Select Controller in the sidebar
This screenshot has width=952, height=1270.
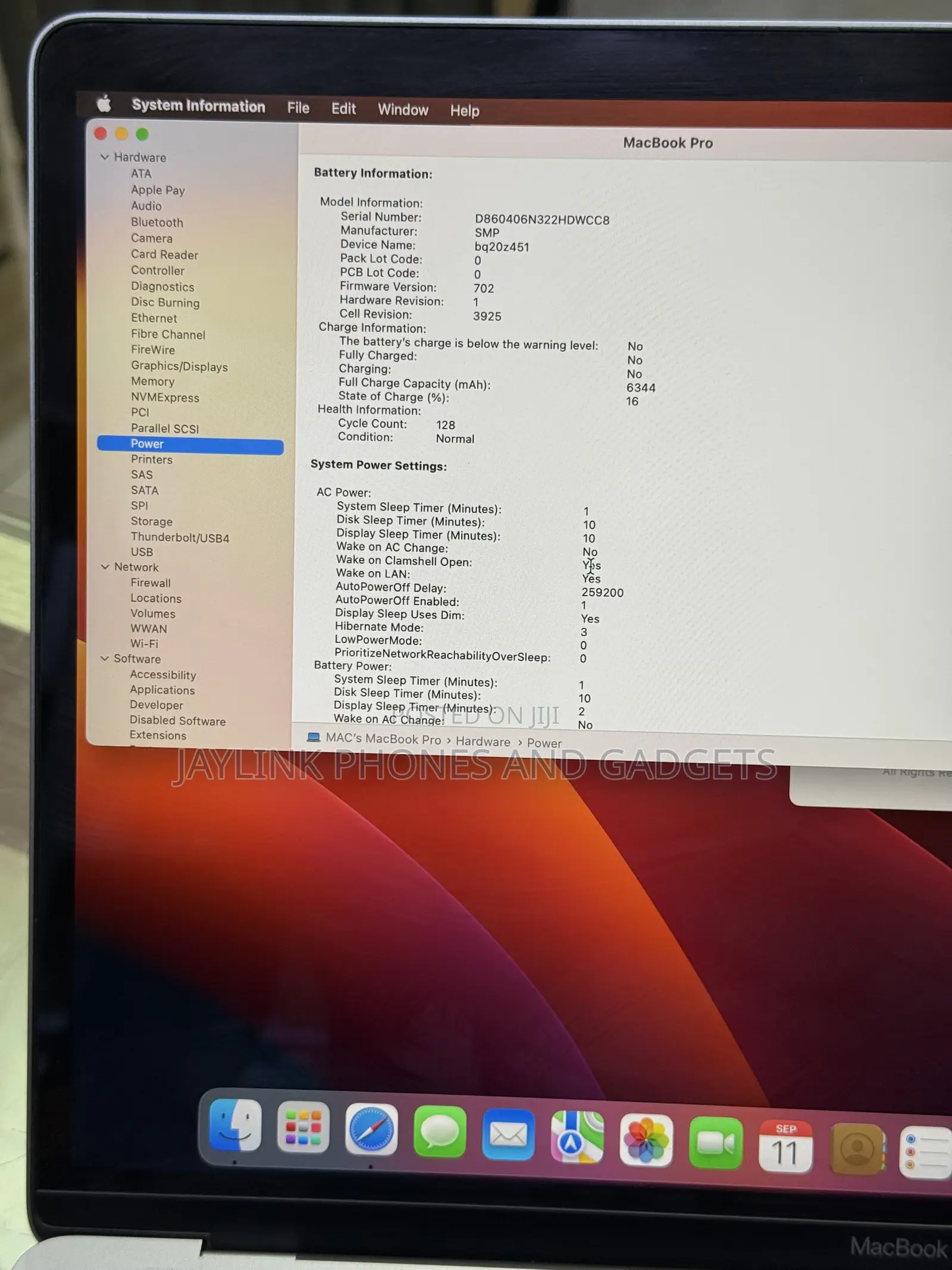pos(158,270)
